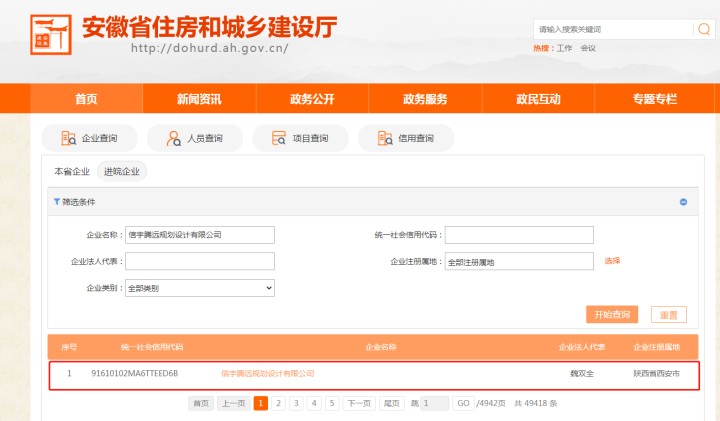
Task: Click the 项目查询 project icon
Action: click(x=279, y=138)
